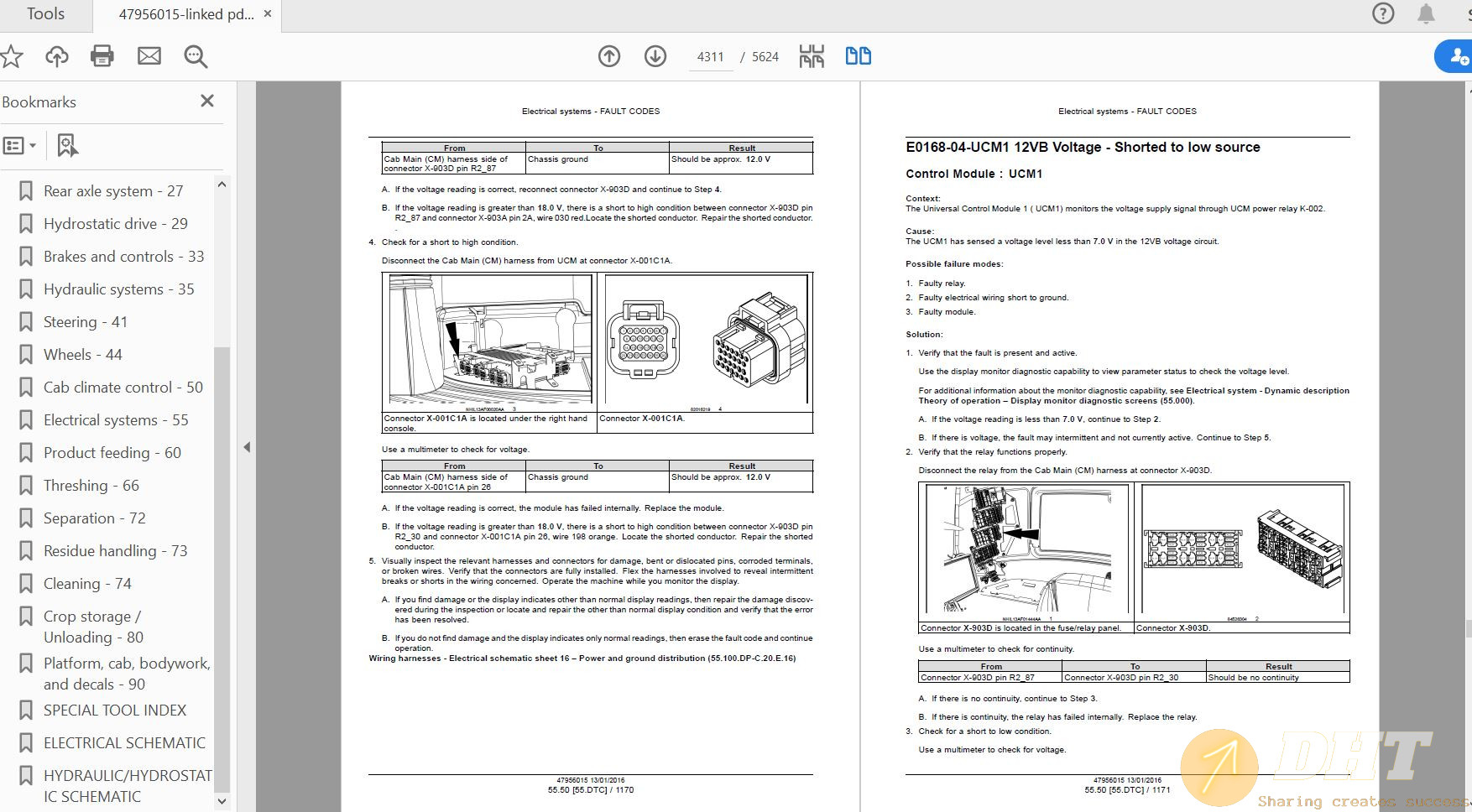
Task: Open the find text magnifier
Action: coord(196,56)
